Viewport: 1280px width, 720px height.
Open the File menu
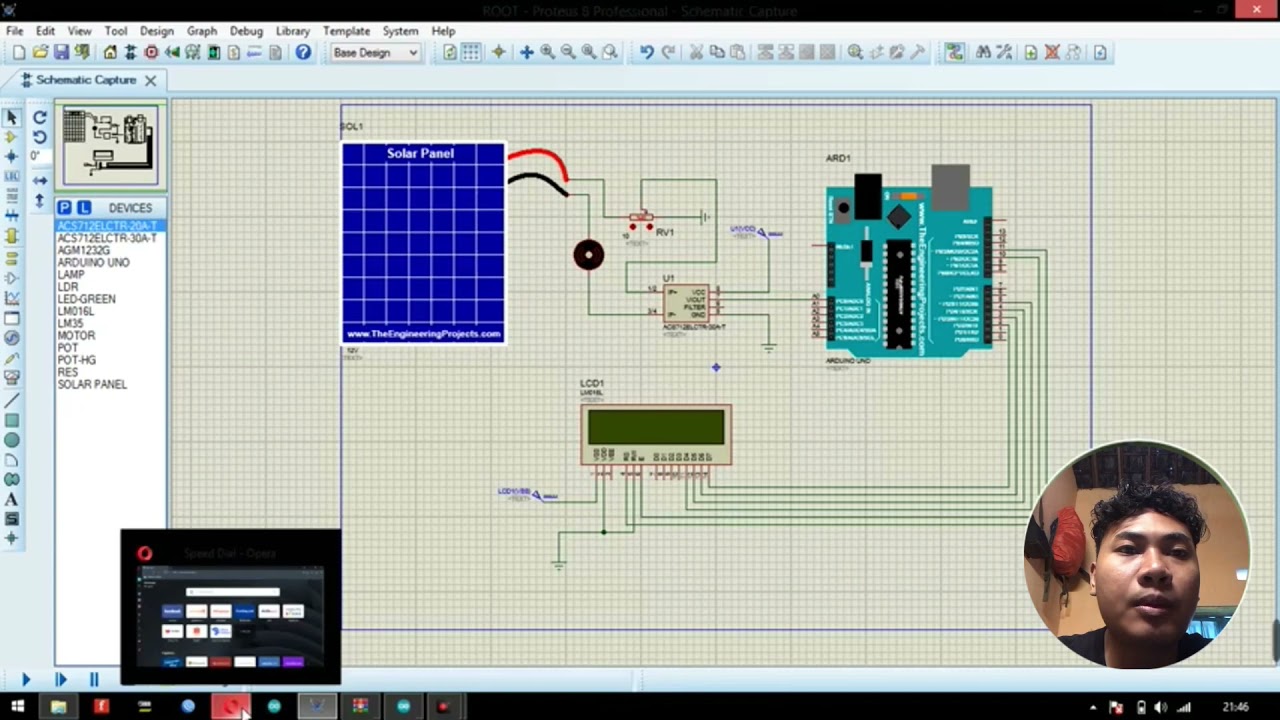15,31
